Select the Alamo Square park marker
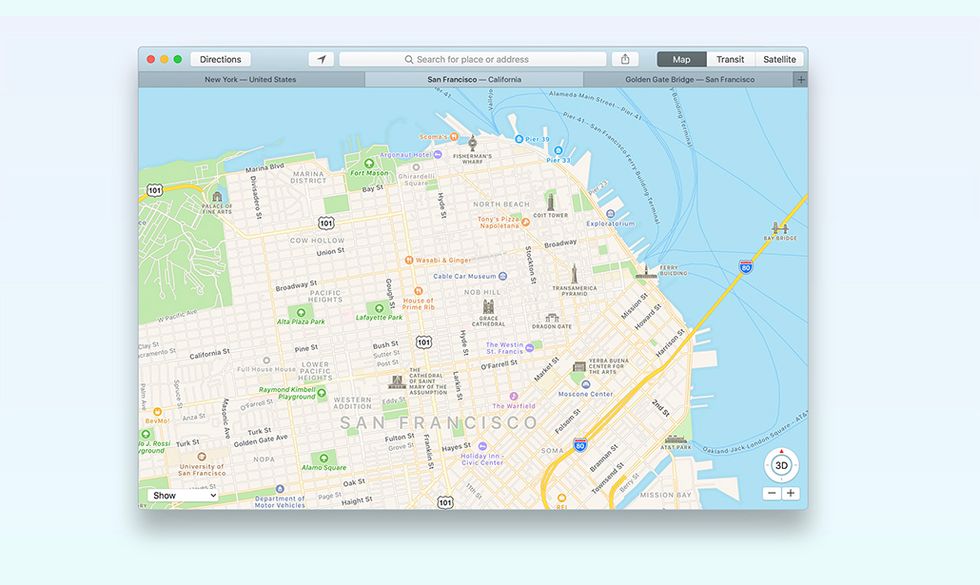 coord(323,458)
